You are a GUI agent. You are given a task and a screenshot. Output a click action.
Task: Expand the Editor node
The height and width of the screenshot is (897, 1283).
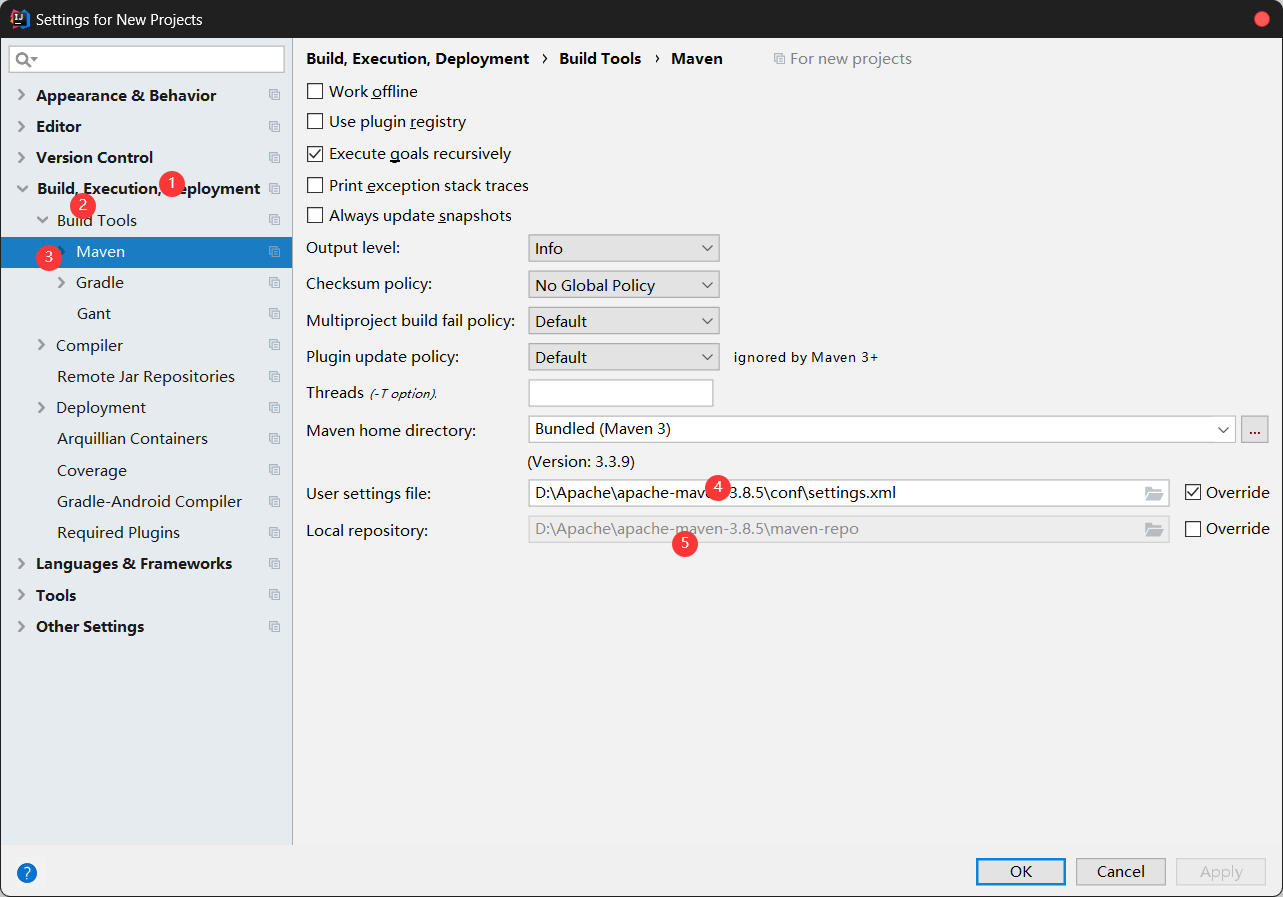21,126
